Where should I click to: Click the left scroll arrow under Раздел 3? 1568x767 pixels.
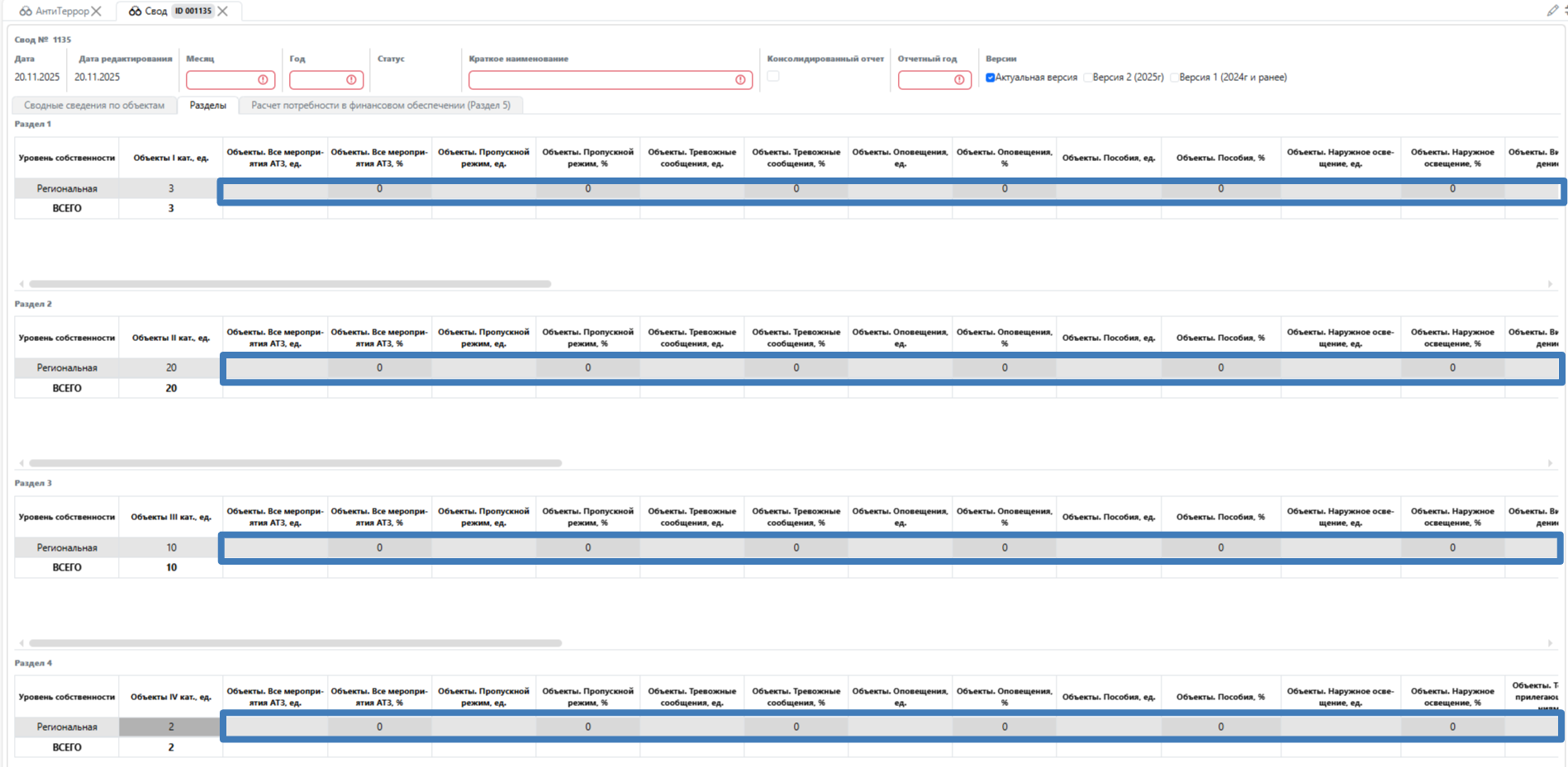click(21, 643)
